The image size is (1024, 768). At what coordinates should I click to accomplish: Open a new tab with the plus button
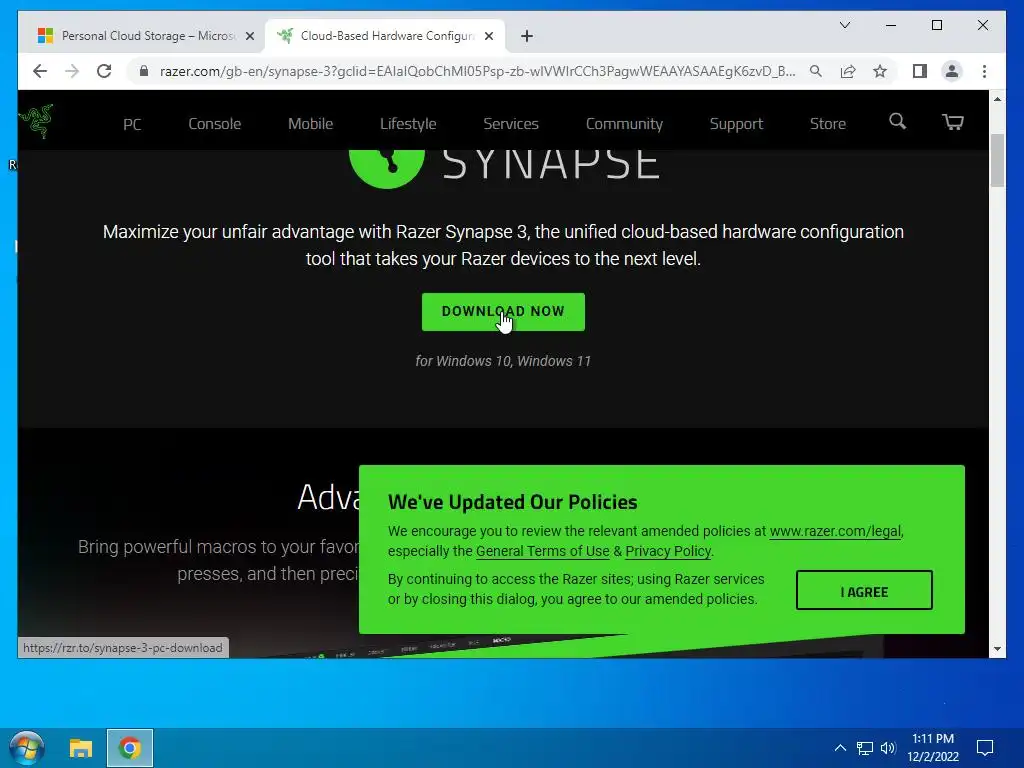pos(527,36)
